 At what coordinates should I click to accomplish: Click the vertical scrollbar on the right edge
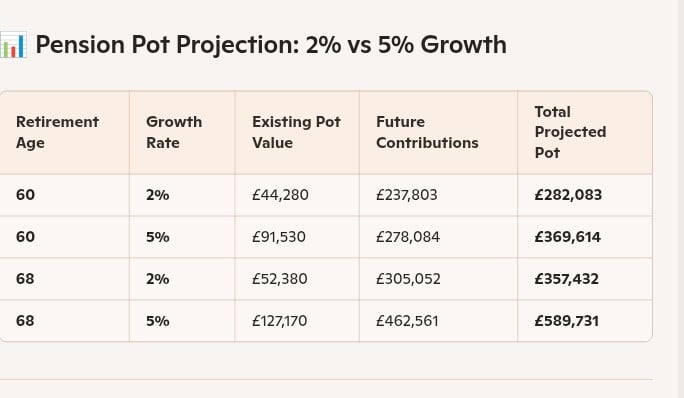[x=680, y=199]
